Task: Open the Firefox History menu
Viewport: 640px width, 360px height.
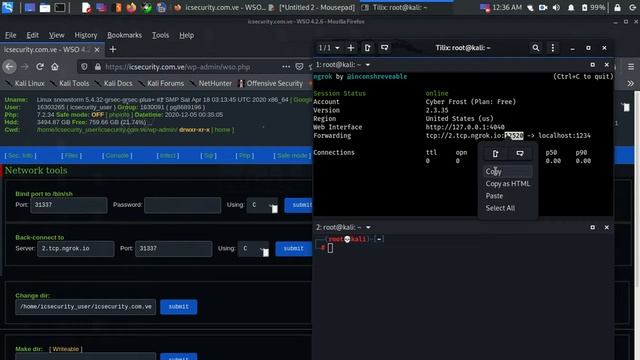Action: (86, 35)
